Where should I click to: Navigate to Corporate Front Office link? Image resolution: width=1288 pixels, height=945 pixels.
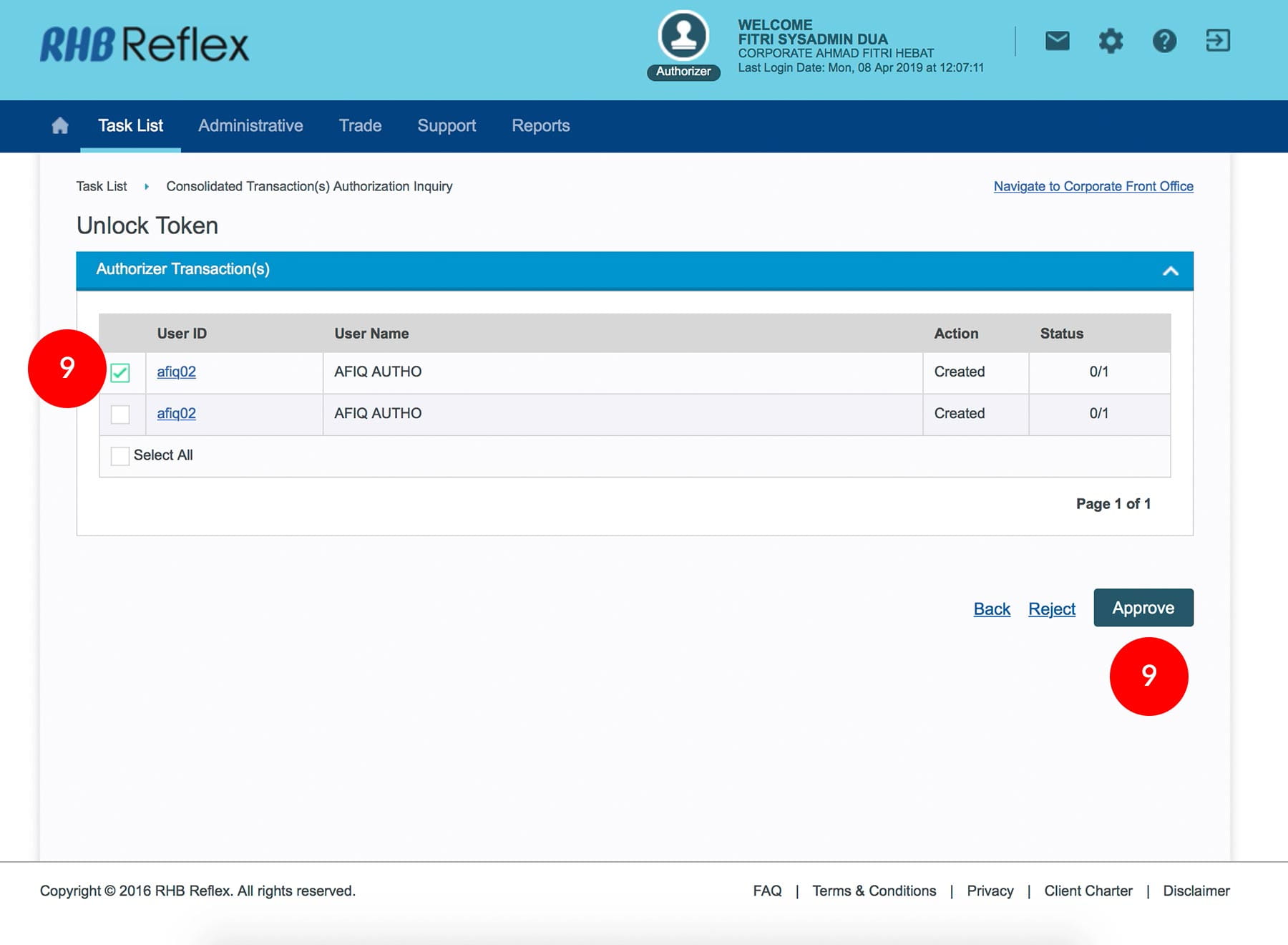(1093, 187)
